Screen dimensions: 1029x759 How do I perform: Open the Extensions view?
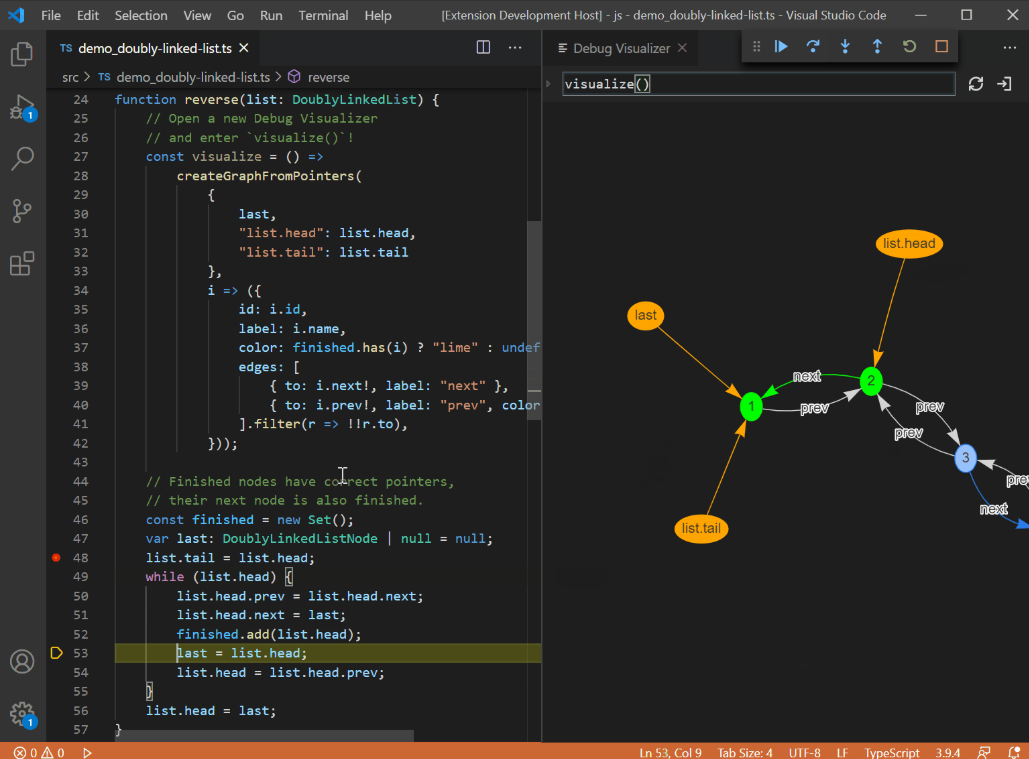point(22,264)
